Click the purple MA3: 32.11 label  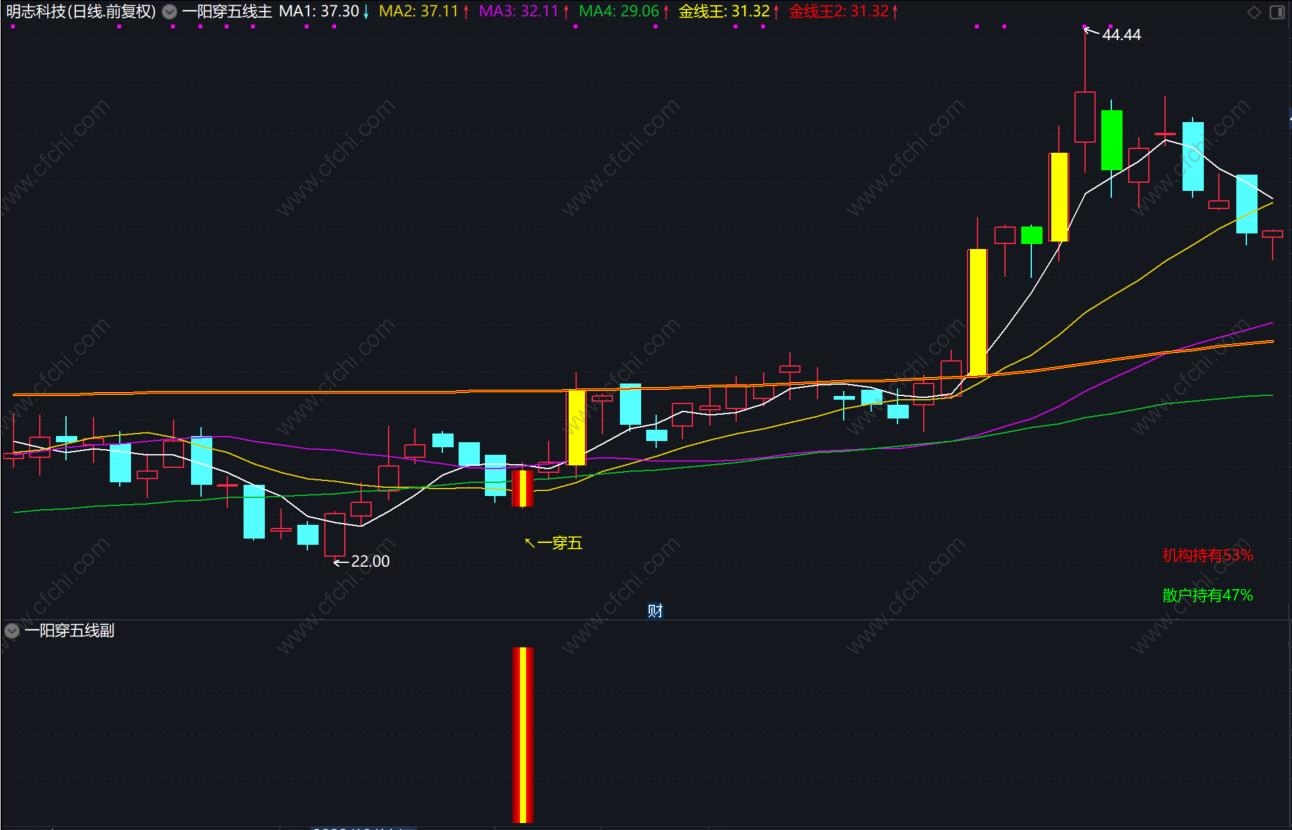point(518,12)
